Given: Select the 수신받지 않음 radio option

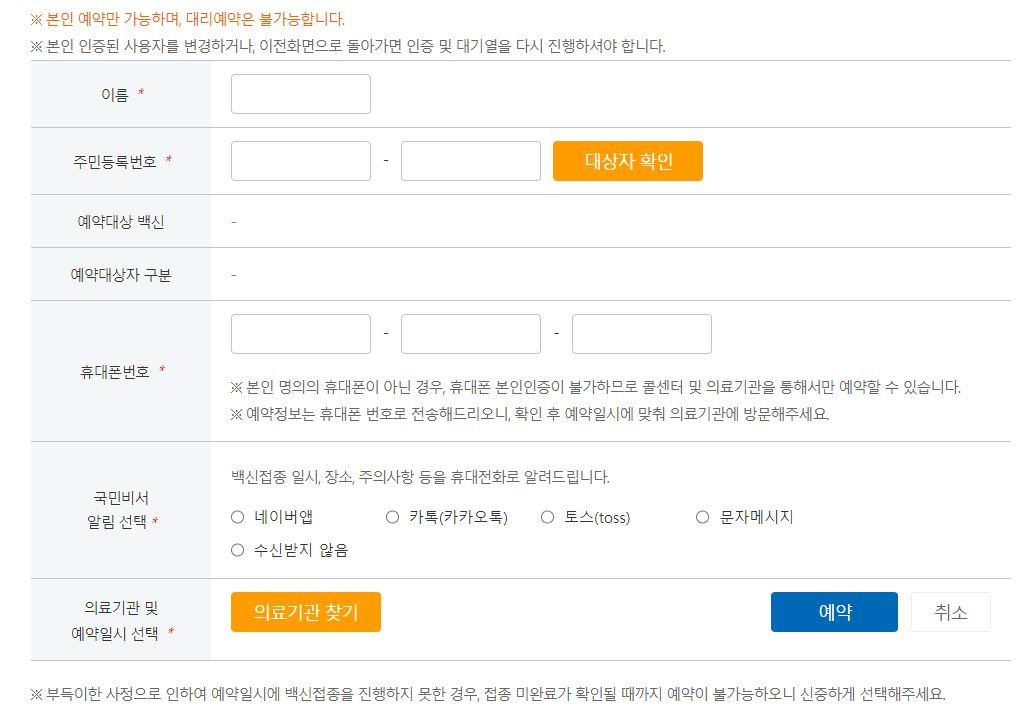Looking at the screenshot, I should click(238, 550).
